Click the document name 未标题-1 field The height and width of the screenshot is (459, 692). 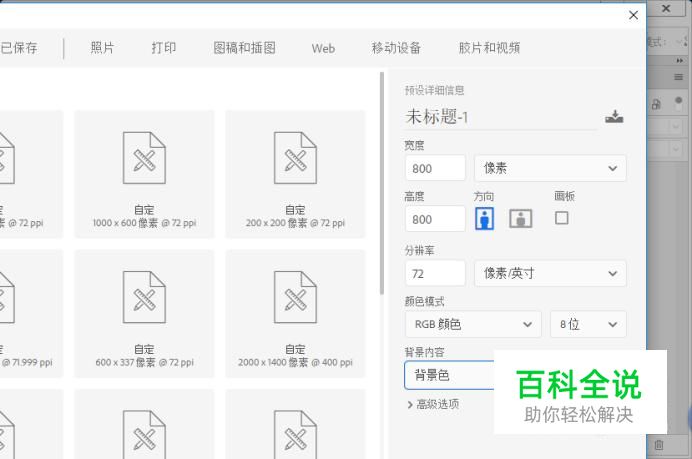(500, 117)
